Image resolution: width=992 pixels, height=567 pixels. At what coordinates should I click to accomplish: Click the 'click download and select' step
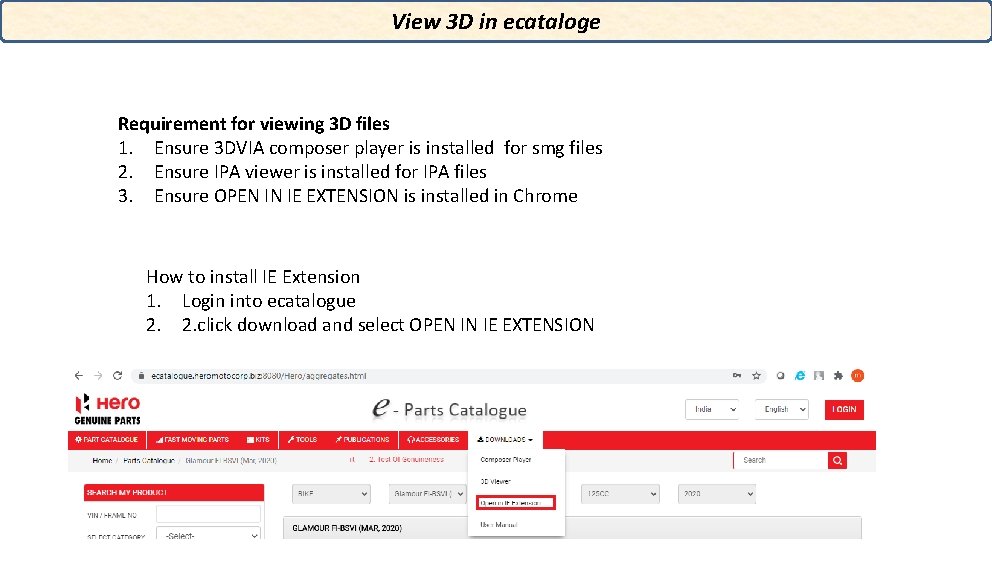pos(388,325)
